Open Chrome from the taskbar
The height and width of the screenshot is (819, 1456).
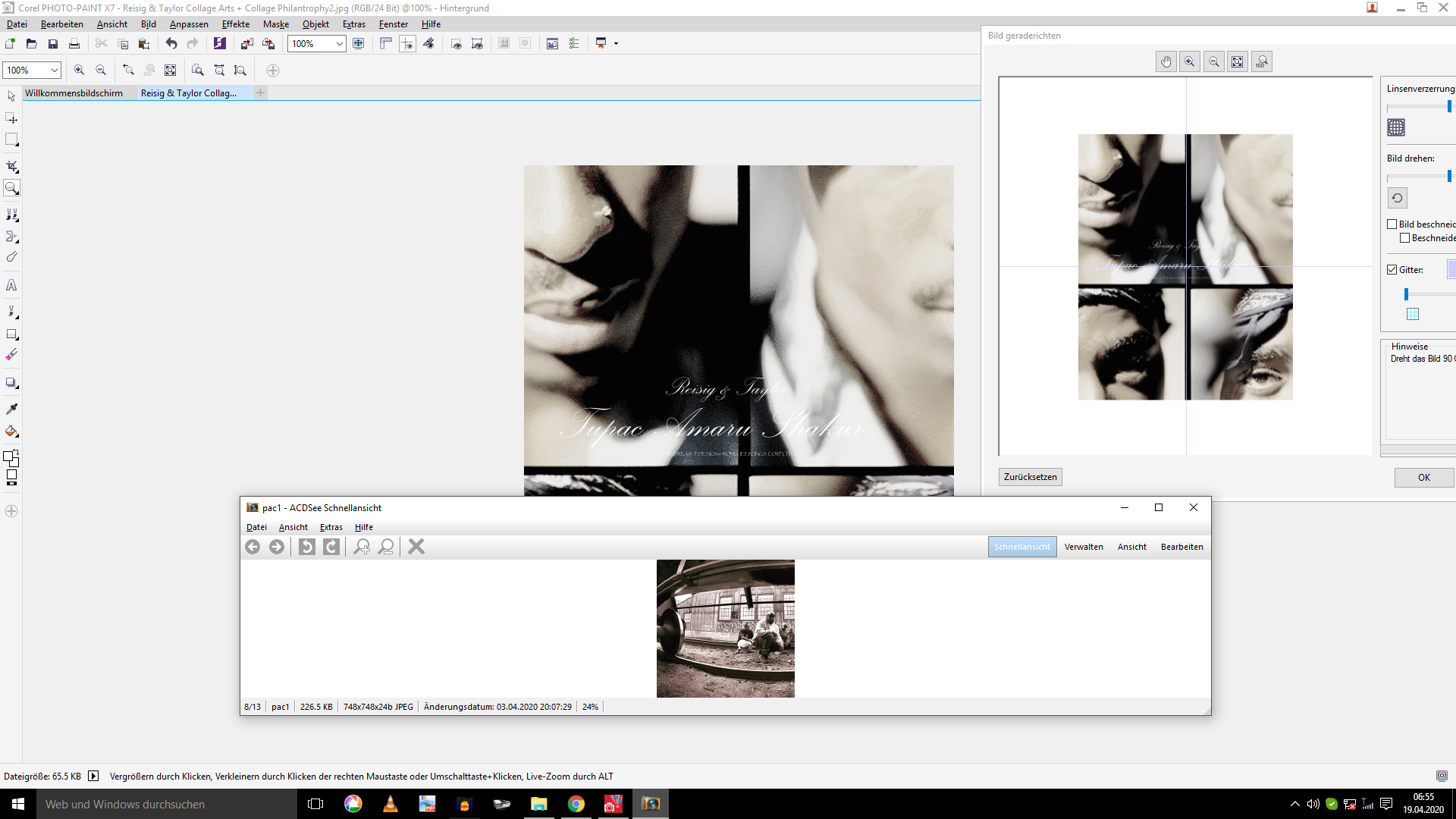[576, 804]
